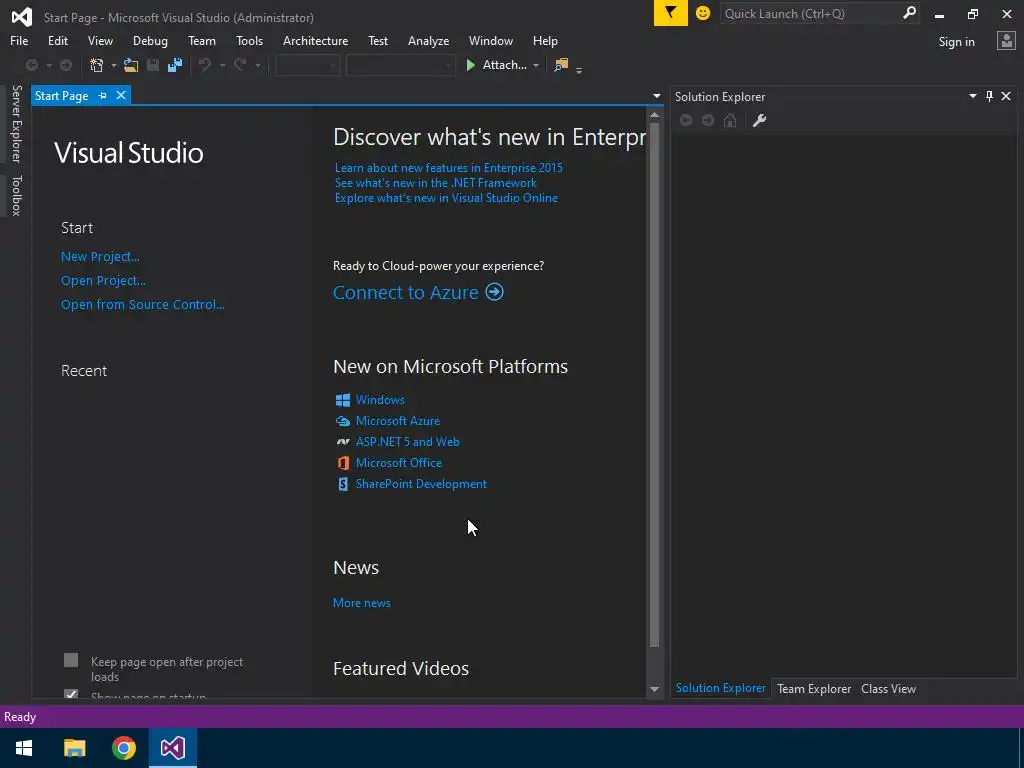
Task: Open the Windows Start button
Action: [24, 748]
